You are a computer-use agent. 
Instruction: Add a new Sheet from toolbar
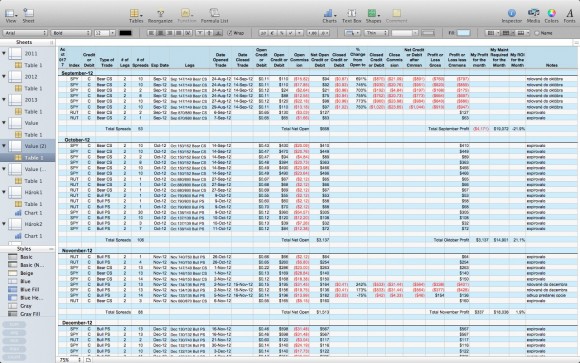tap(28, 16)
